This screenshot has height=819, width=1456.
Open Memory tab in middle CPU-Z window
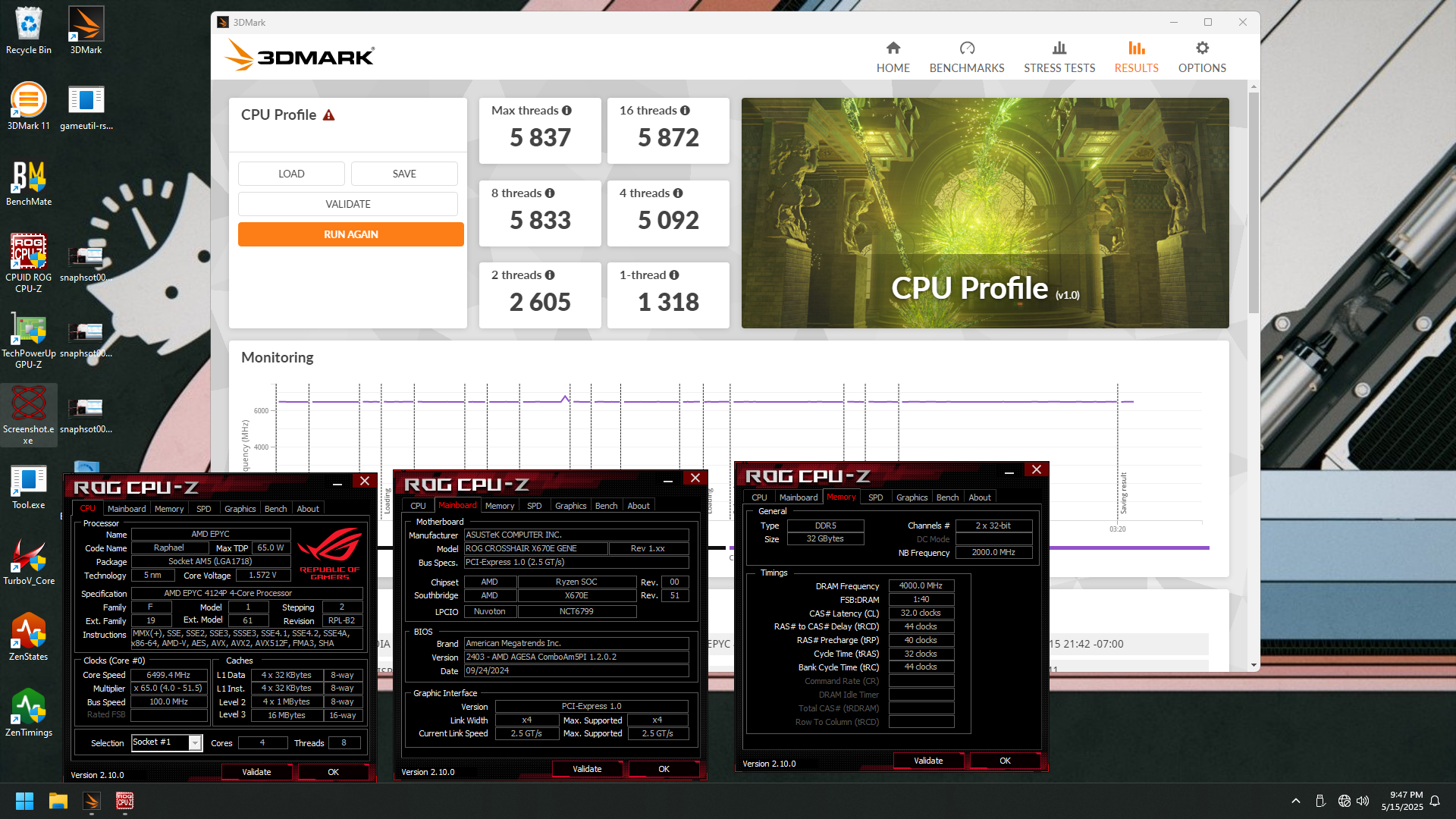click(500, 506)
